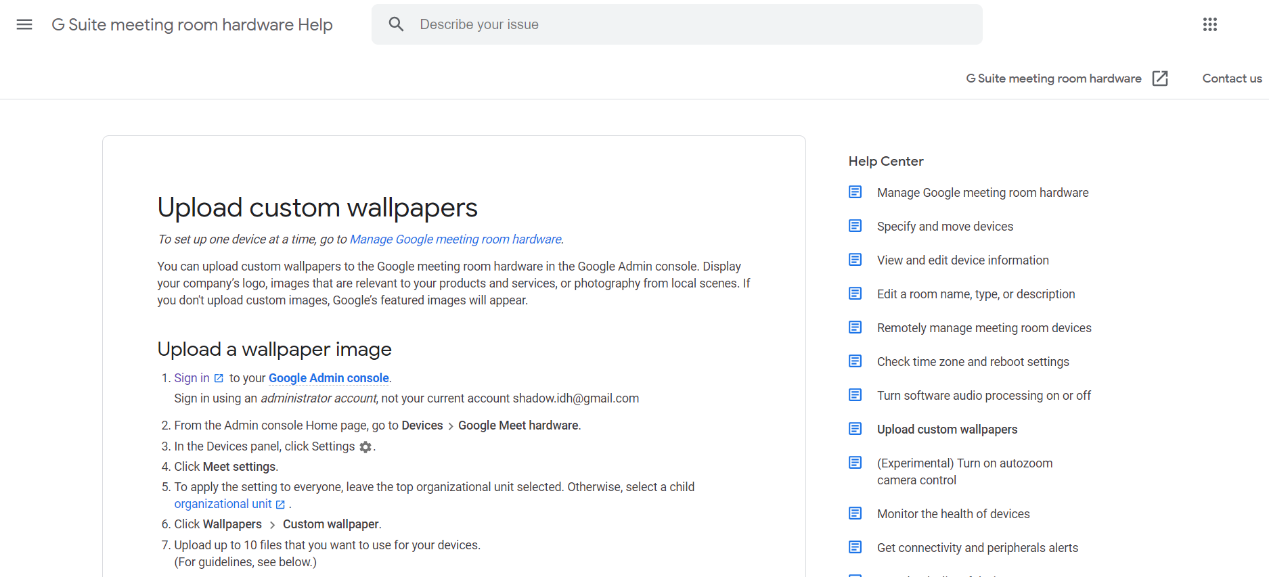
Task: Click the article icon beside Specify and move devices
Action: pos(855,226)
